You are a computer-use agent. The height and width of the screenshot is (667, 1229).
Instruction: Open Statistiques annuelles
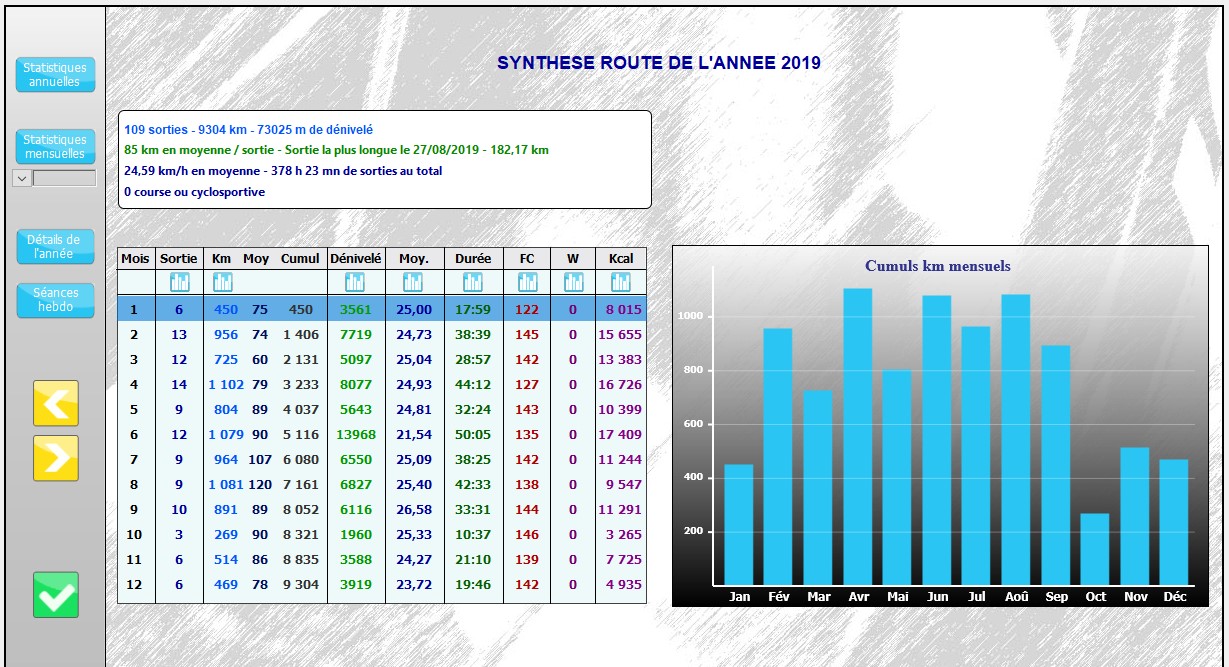[56, 75]
